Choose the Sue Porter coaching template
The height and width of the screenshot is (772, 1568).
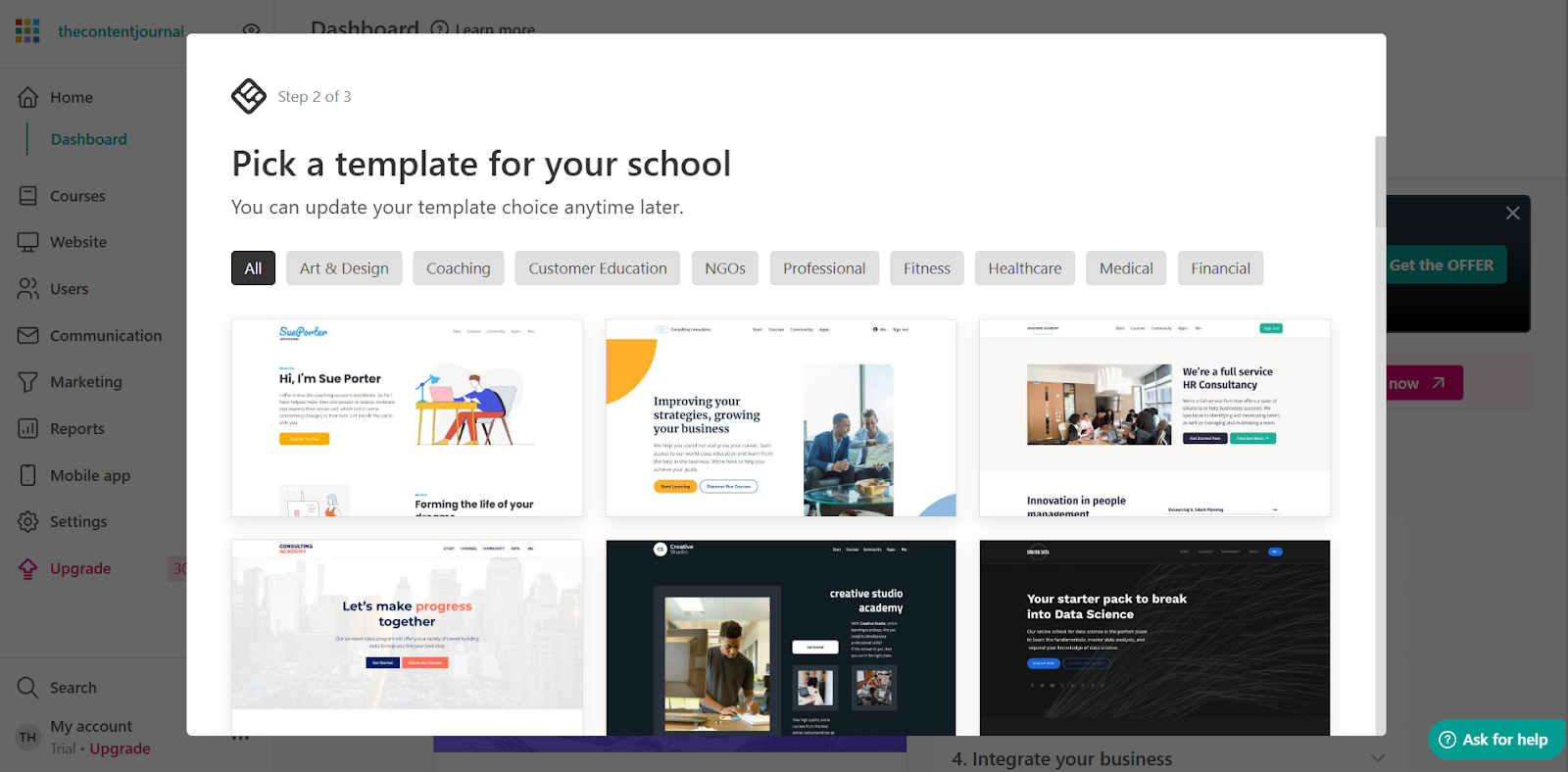tap(407, 417)
